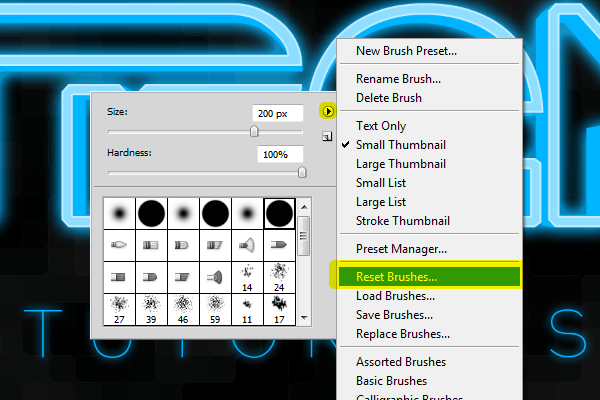Choose the spatter brush labeled 39

(x=151, y=310)
